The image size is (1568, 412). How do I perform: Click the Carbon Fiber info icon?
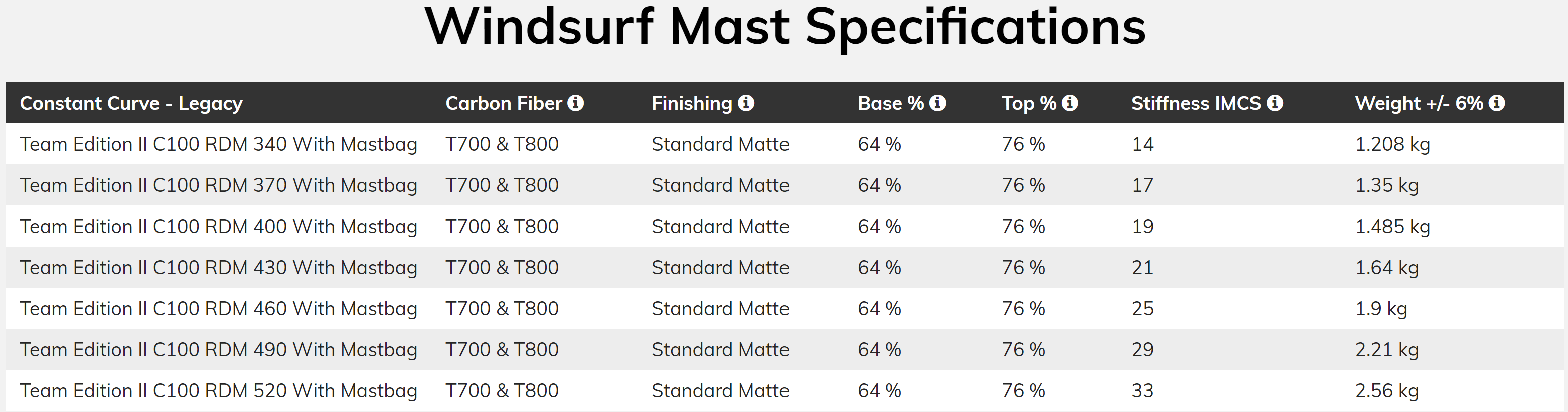click(x=575, y=103)
